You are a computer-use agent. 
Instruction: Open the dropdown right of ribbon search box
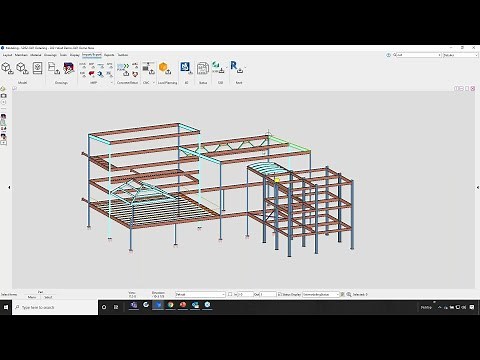click(460, 55)
